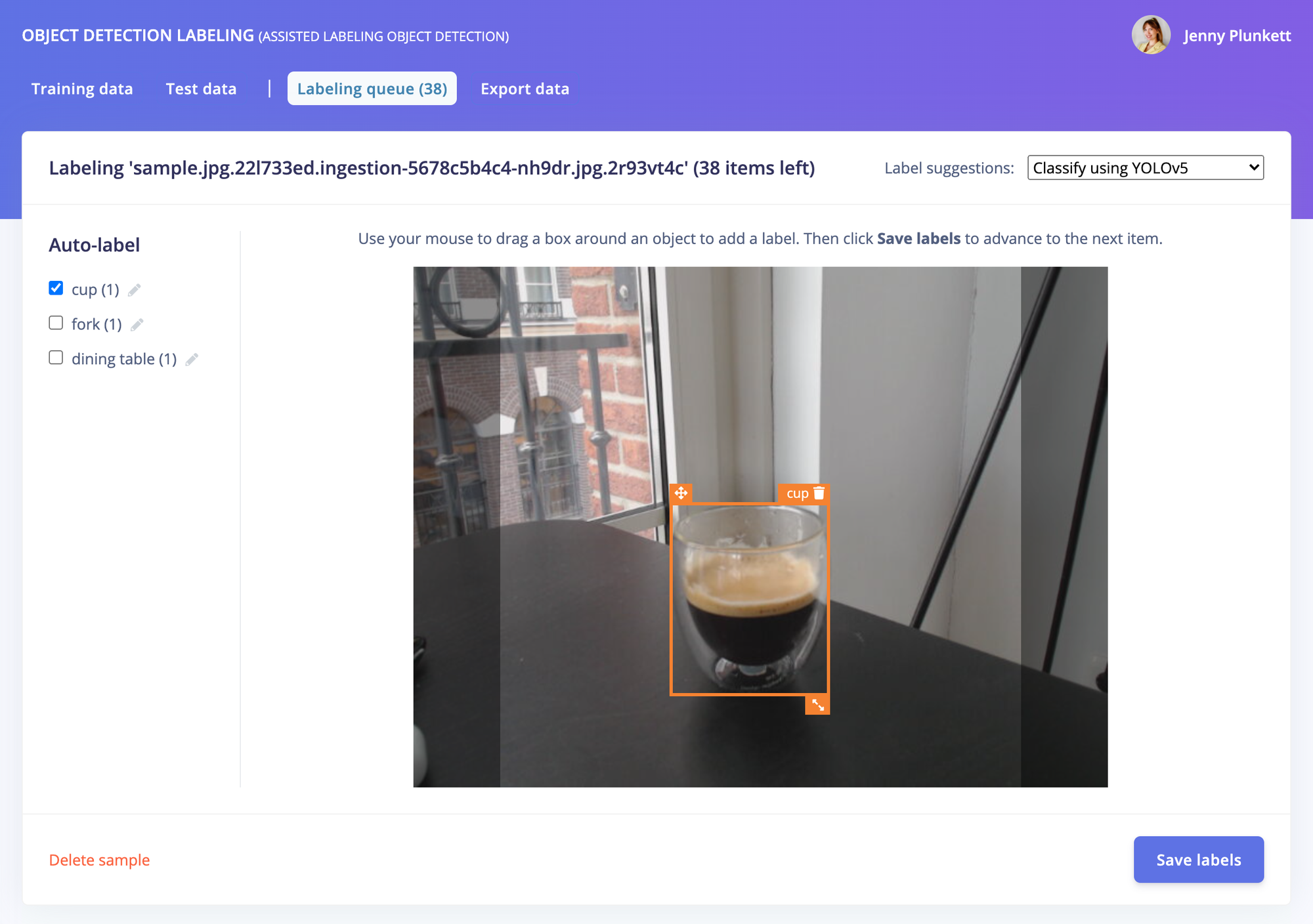Click the resize handle of cup box

pos(817,705)
